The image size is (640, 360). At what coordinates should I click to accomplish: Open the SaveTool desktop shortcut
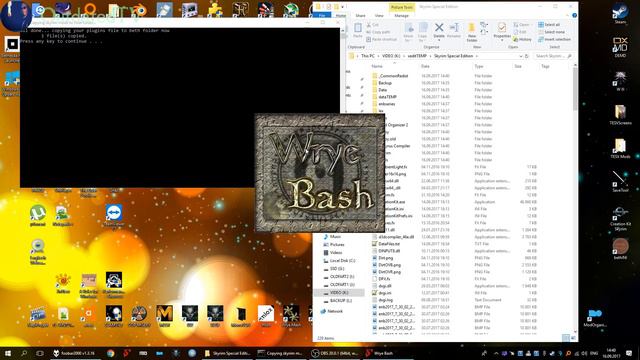point(620,182)
